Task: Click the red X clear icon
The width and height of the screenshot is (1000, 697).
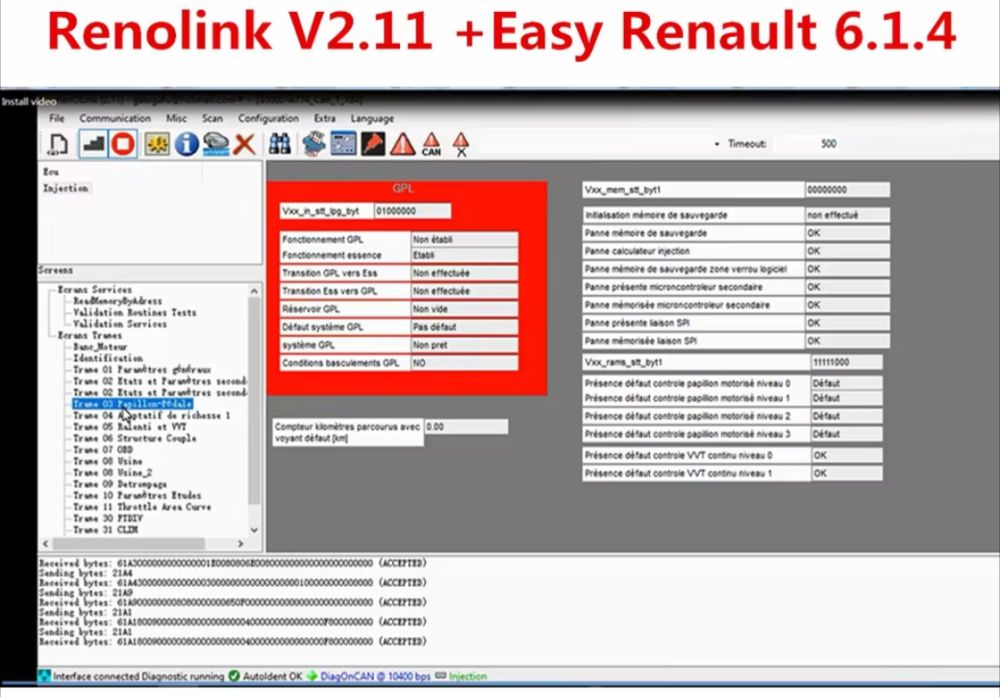Action: [x=244, y=144]
